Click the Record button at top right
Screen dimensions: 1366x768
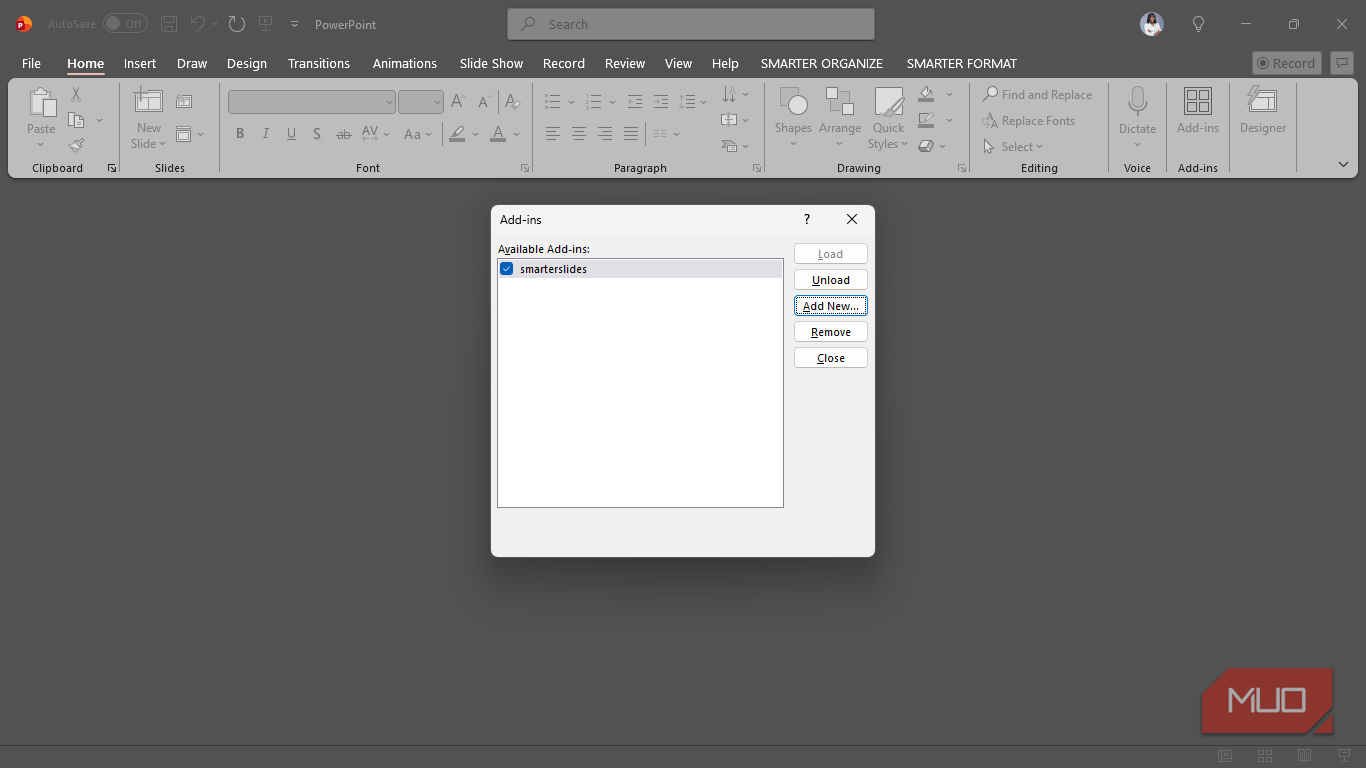tap(1286, 63)
